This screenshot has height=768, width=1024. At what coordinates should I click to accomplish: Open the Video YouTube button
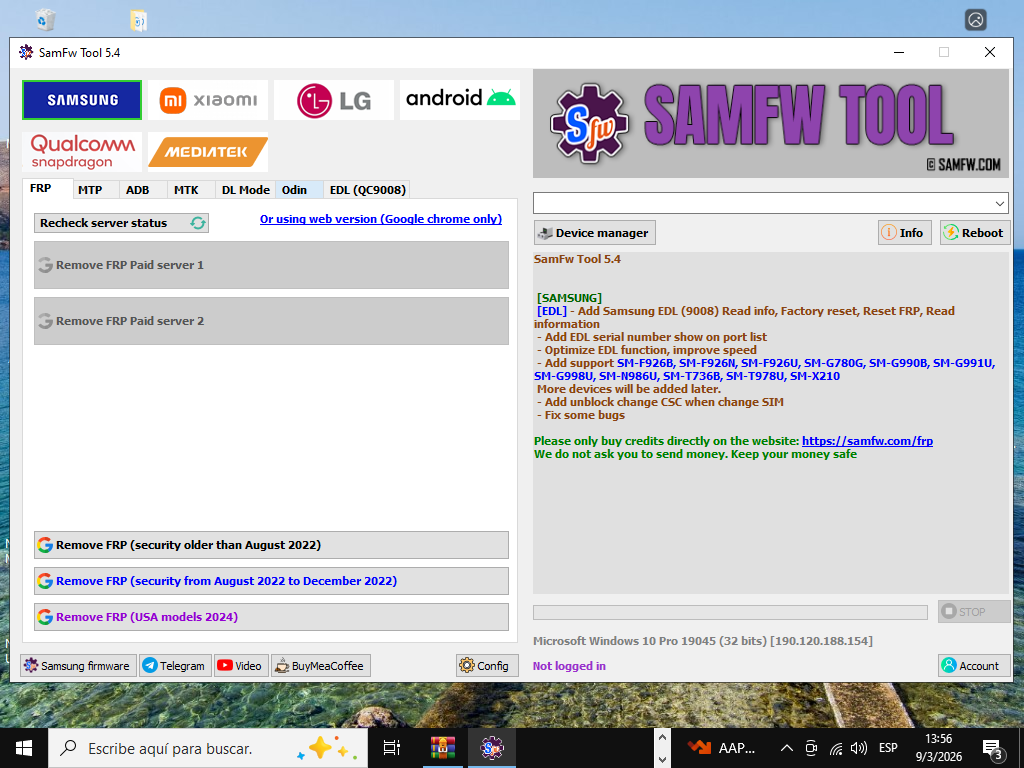[241, 665]
